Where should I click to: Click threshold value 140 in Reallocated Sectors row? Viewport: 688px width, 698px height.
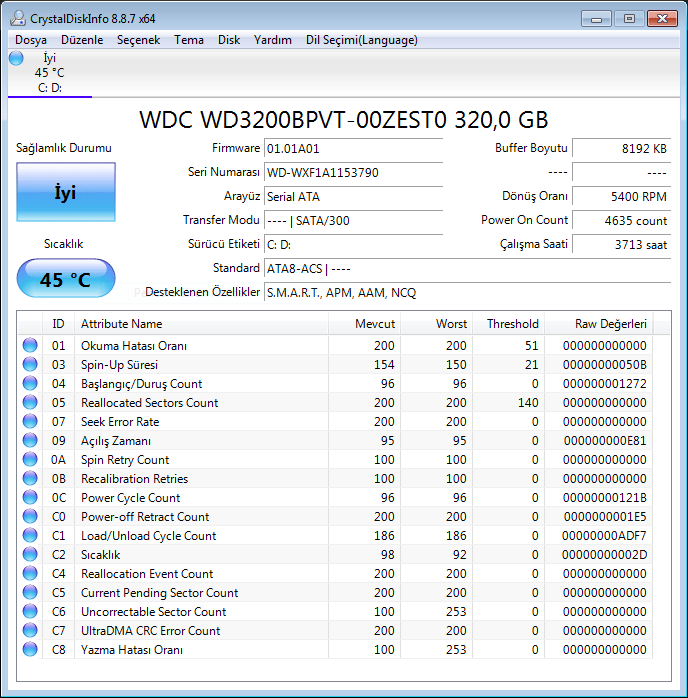528,402
